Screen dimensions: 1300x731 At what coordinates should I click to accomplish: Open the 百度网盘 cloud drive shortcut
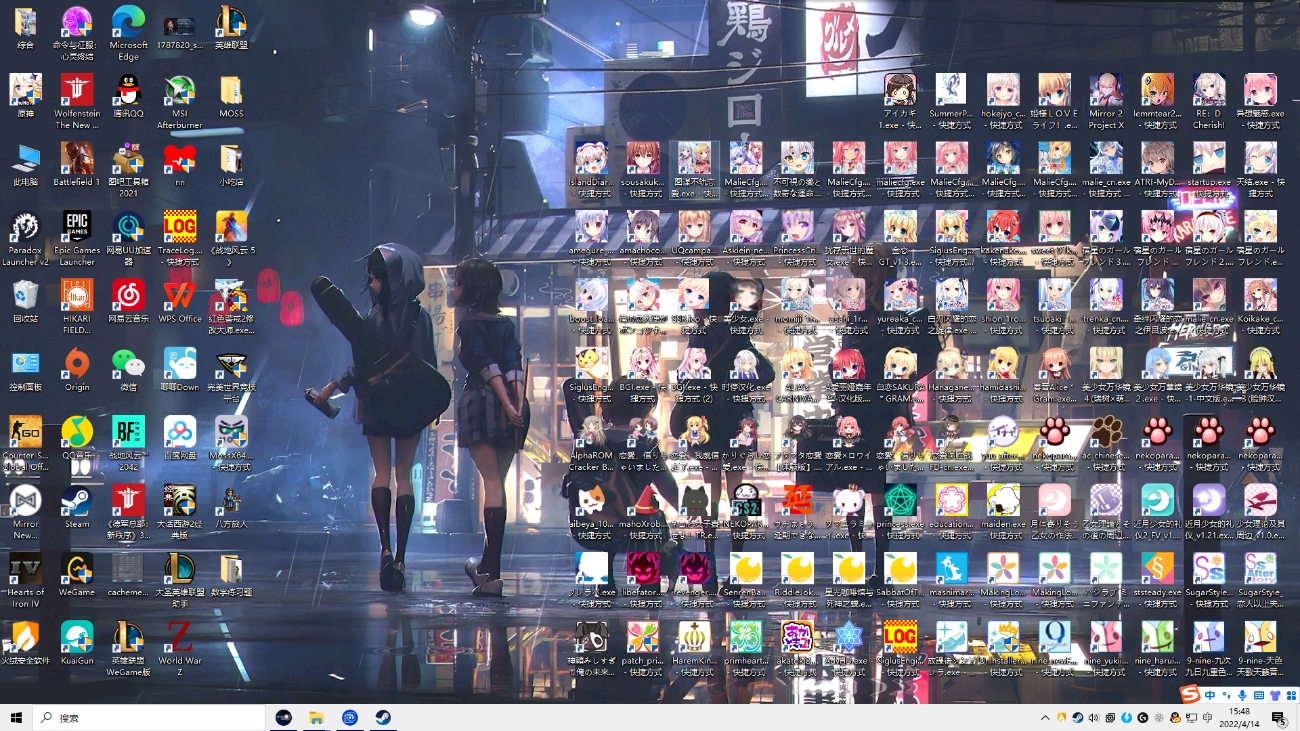point(180,437)
